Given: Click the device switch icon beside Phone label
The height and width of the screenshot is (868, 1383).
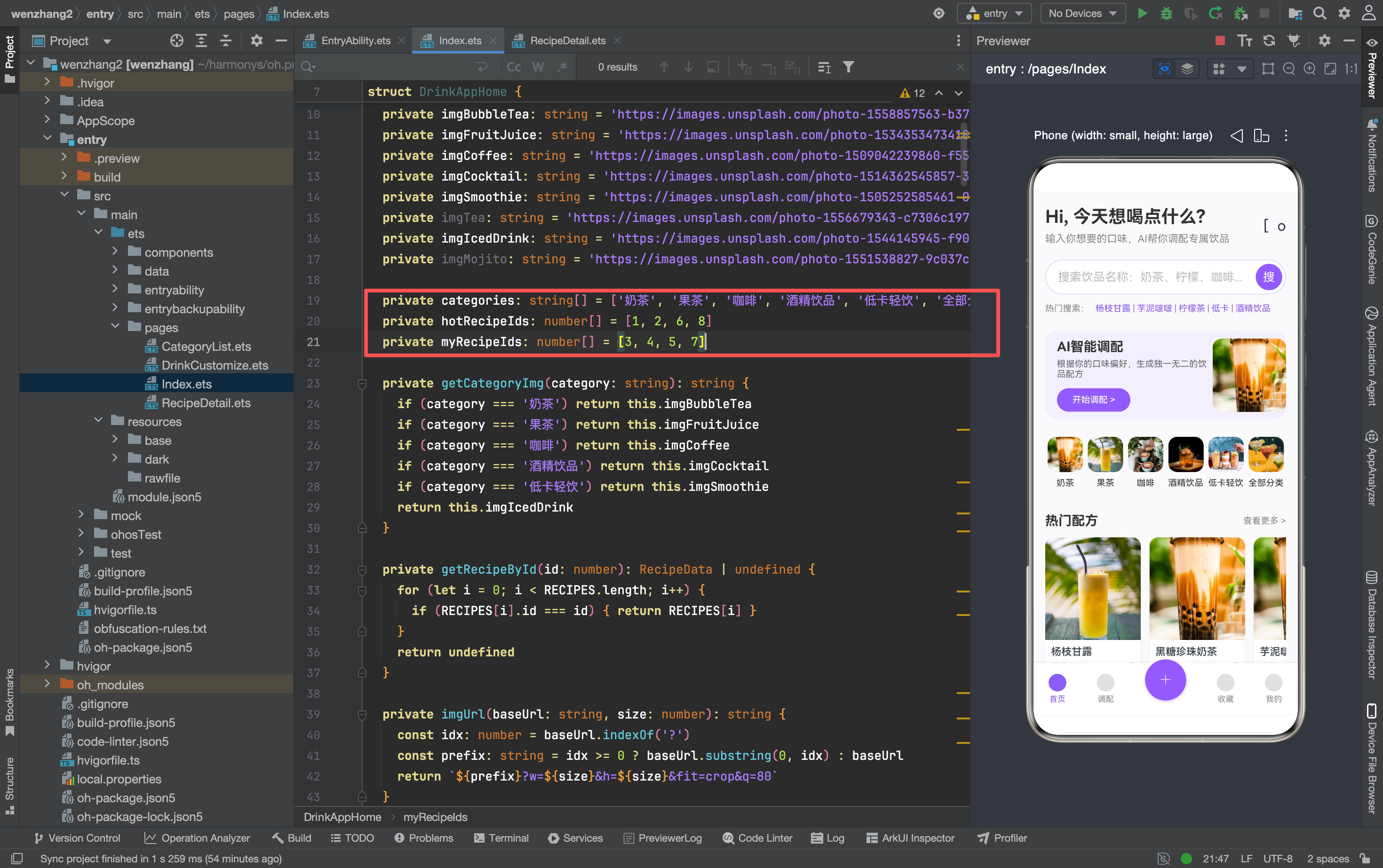Looking at the screenshot, I should pyautogui.click(x=1261, y=135).
